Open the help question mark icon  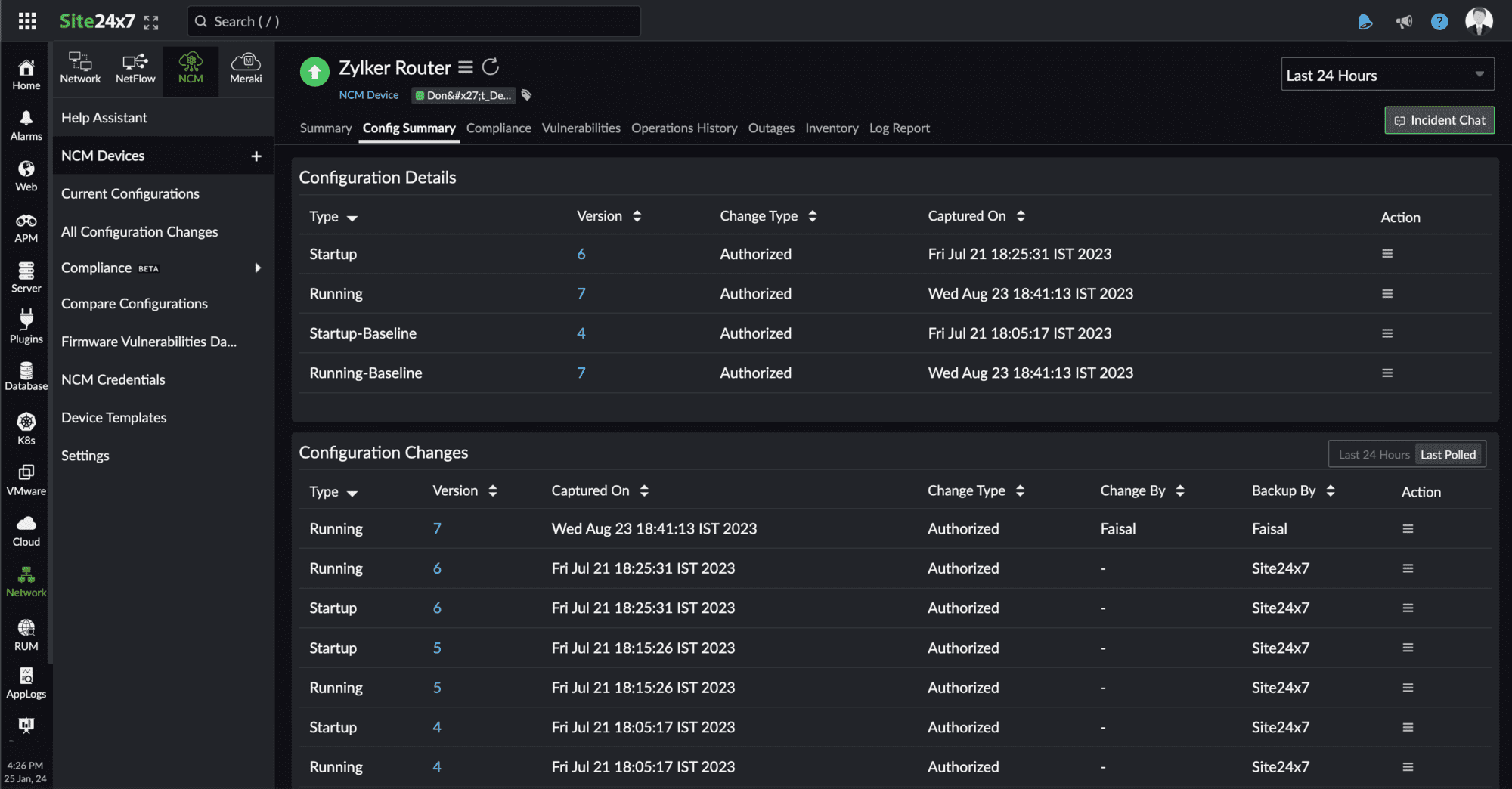point(1439,21)
